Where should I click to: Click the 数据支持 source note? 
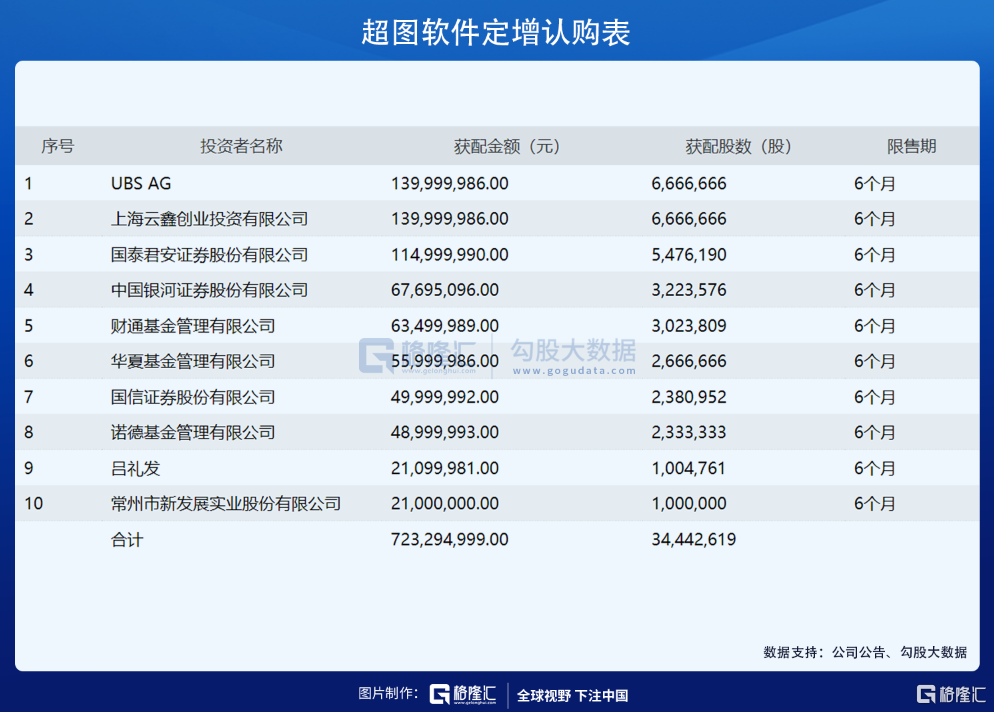pyautogui.click(x=865, y=652)
